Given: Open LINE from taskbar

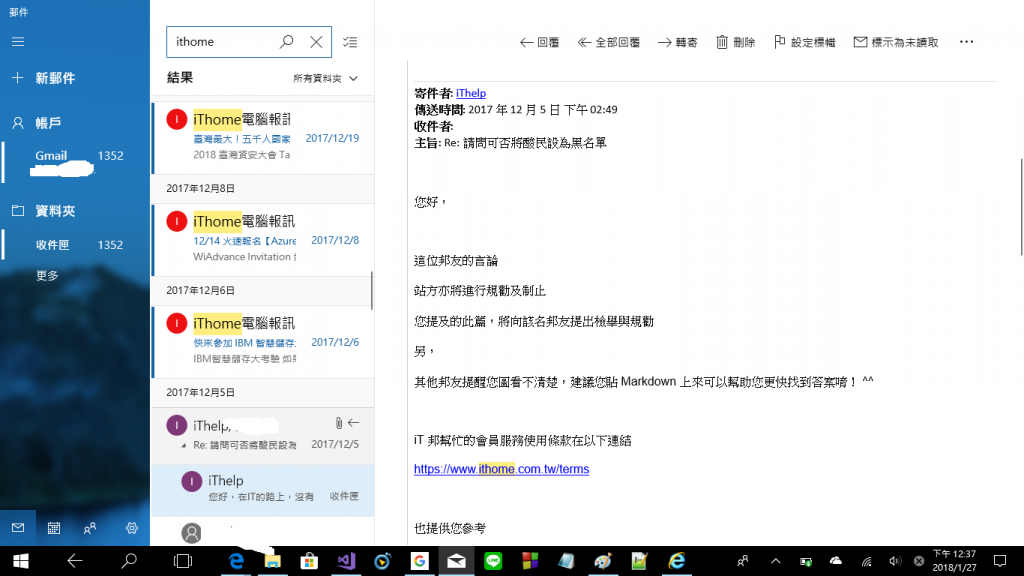Looking at the screenshot, I should coord(493,561).
